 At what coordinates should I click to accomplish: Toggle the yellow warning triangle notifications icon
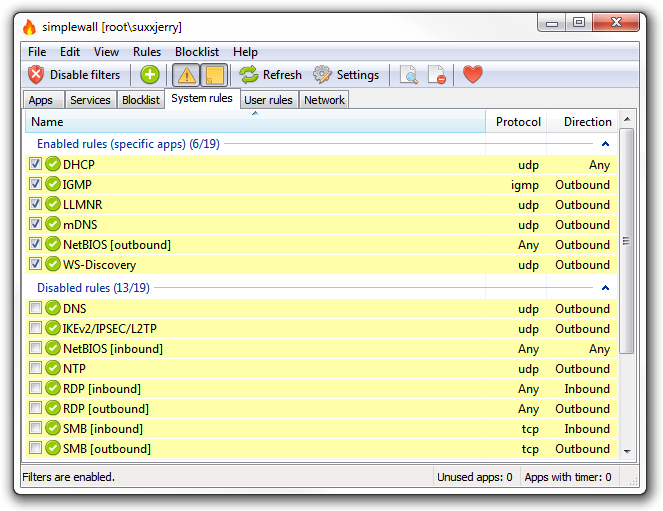tap(186, 75)
